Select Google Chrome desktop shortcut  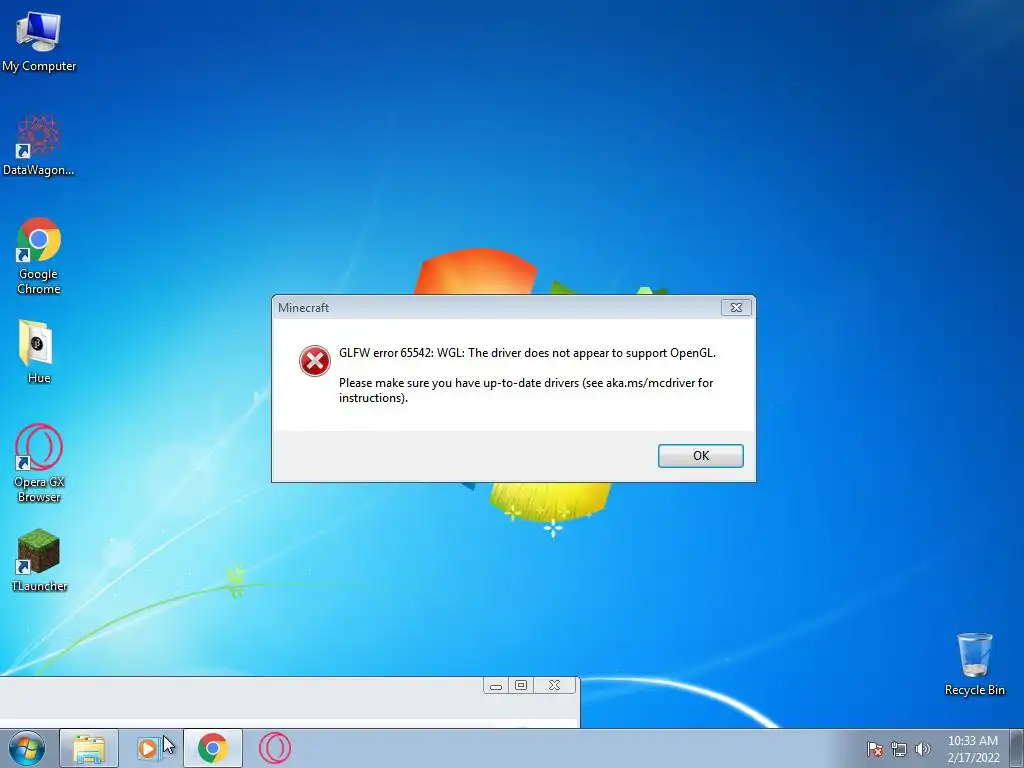(x=39, y=256)
